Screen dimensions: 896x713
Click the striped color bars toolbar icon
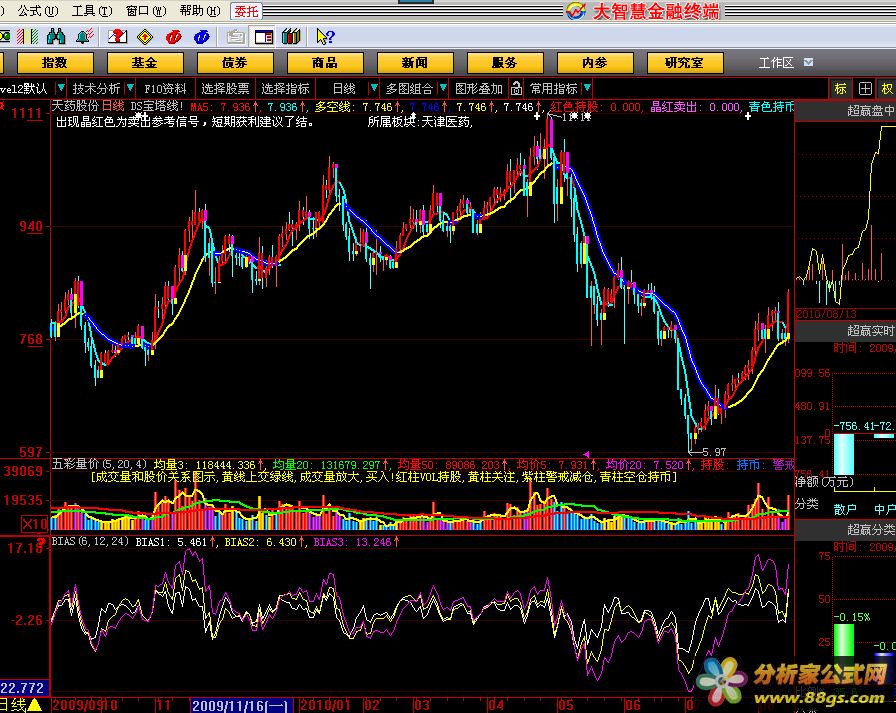(x=28, y=37)
